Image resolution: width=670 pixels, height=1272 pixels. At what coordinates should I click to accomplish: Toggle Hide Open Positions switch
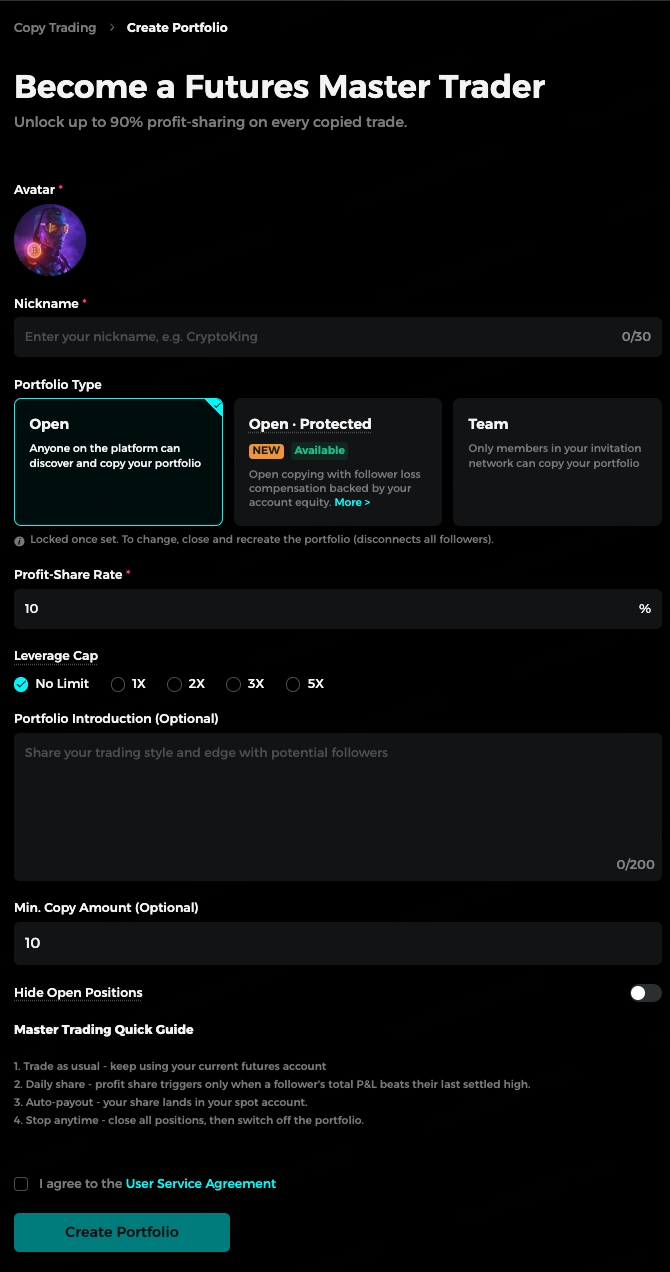645,993
